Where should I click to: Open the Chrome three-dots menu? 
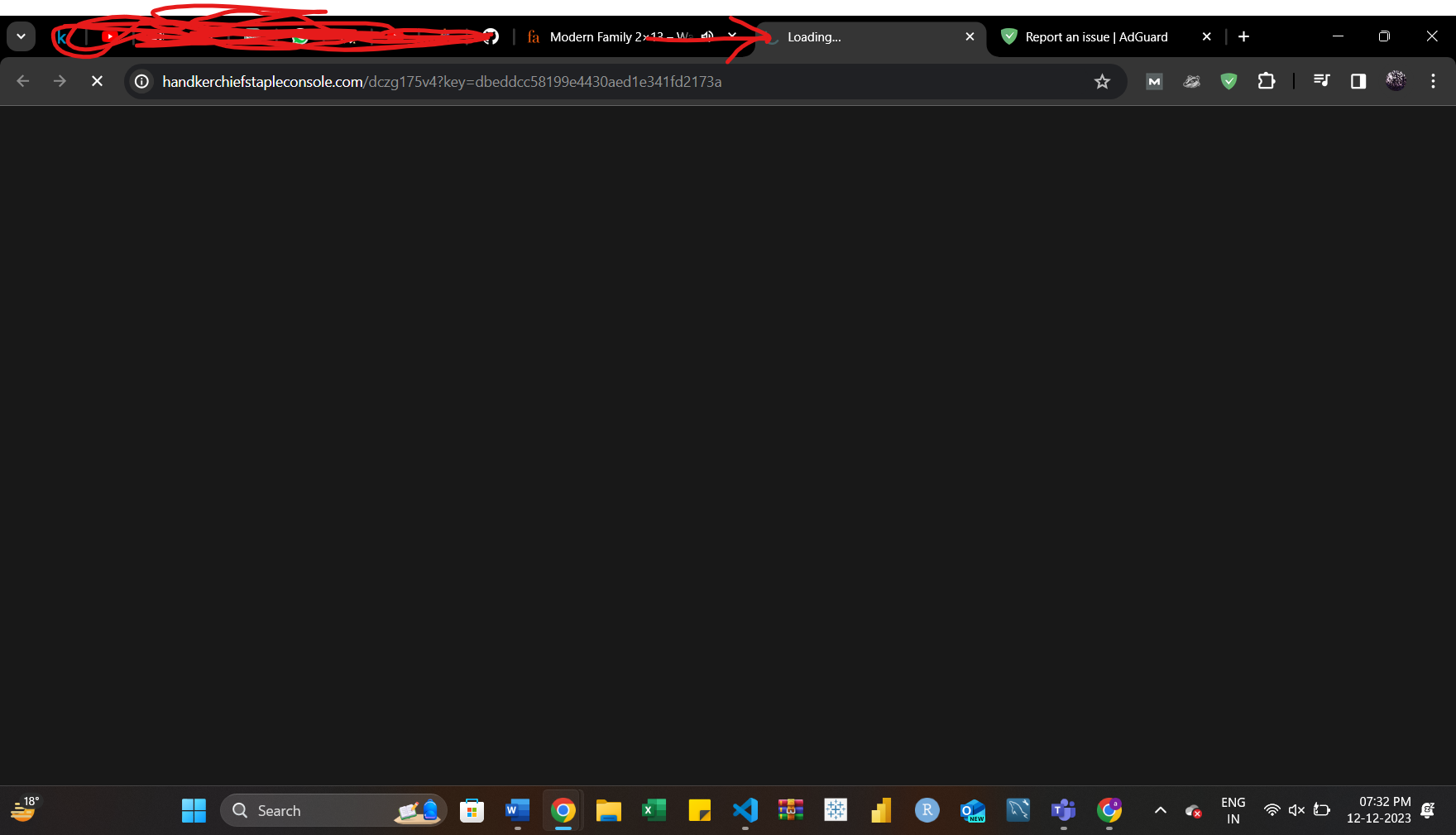click(x=1433, y=81)
